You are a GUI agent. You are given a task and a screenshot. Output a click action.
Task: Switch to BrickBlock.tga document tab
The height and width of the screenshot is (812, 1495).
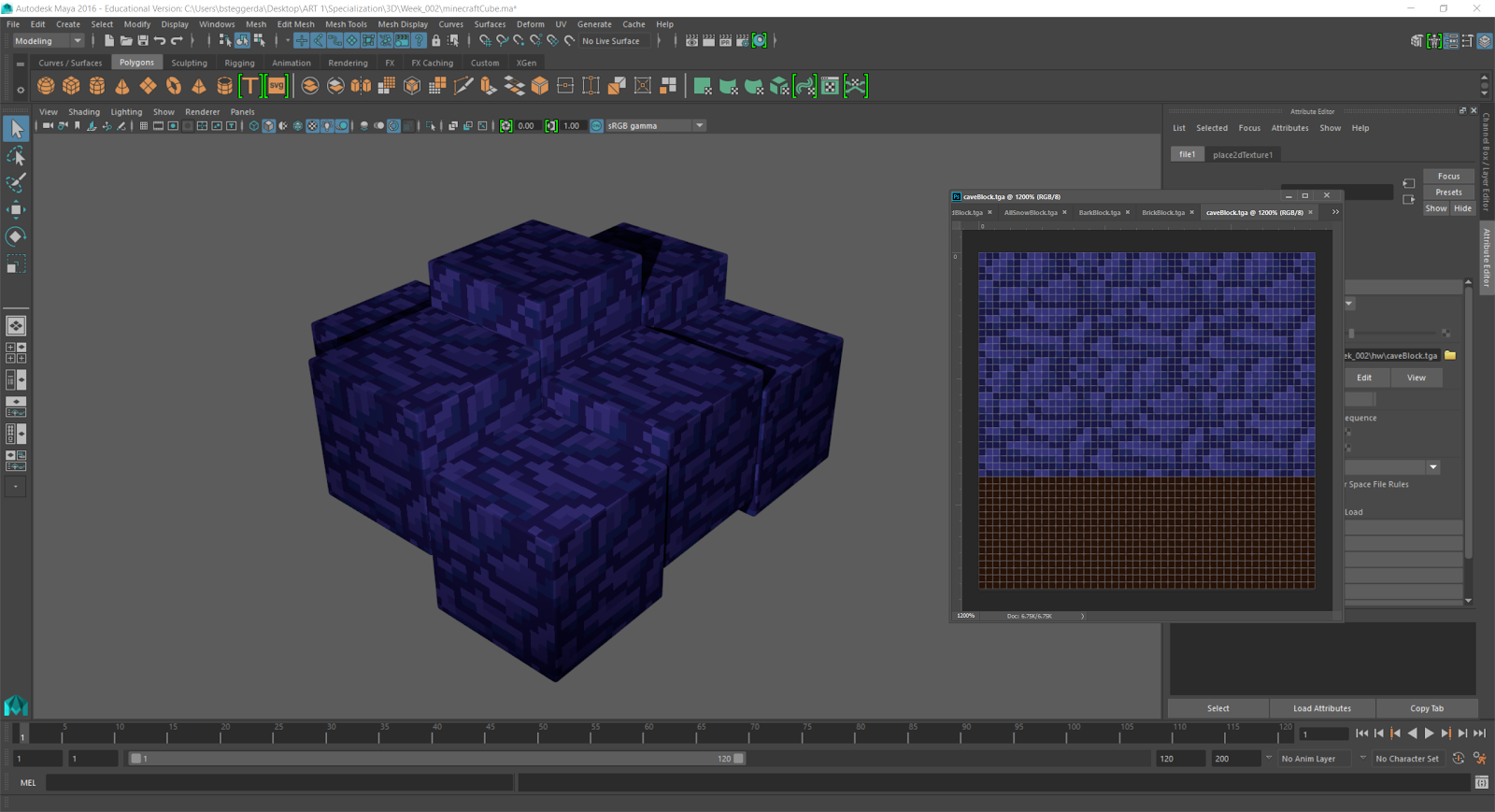click(x=1163, y=212)
